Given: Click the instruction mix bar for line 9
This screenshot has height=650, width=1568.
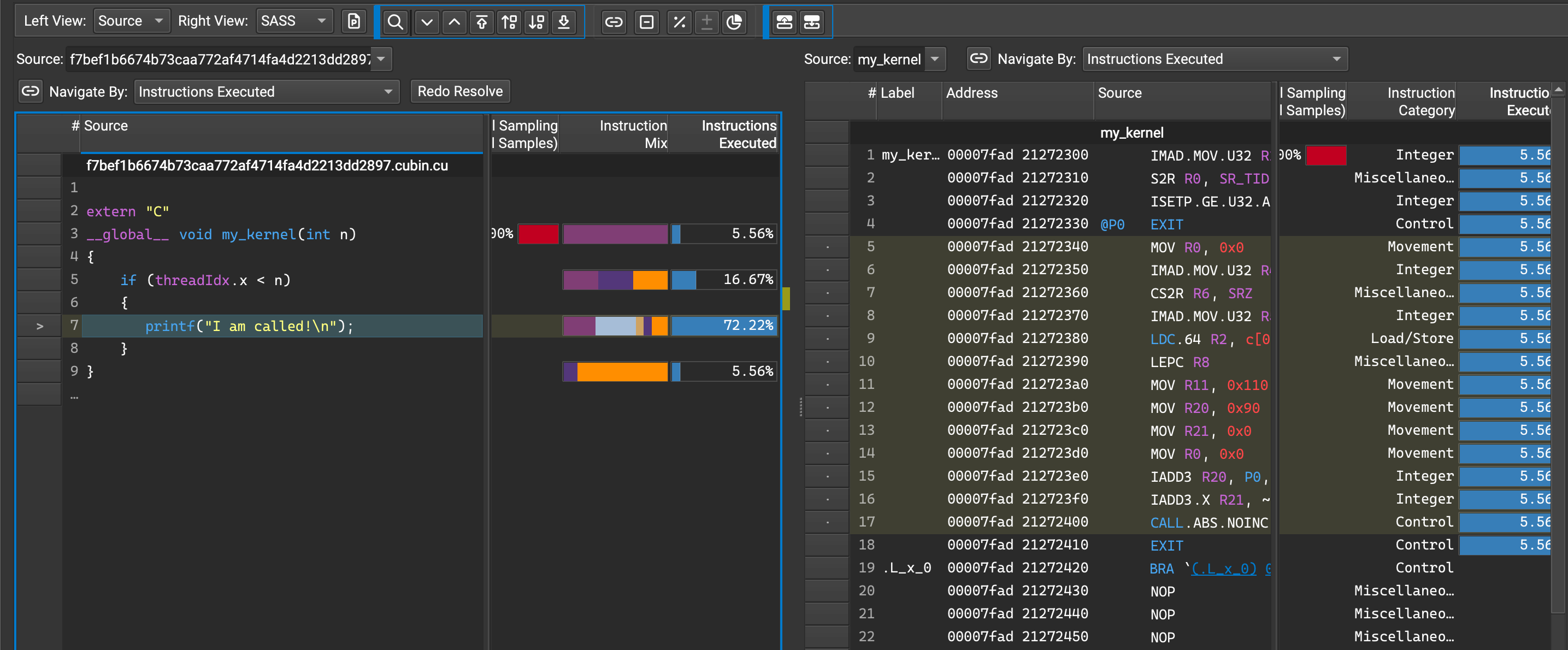Looking at the screenshot, I should (x=615, y=372).
